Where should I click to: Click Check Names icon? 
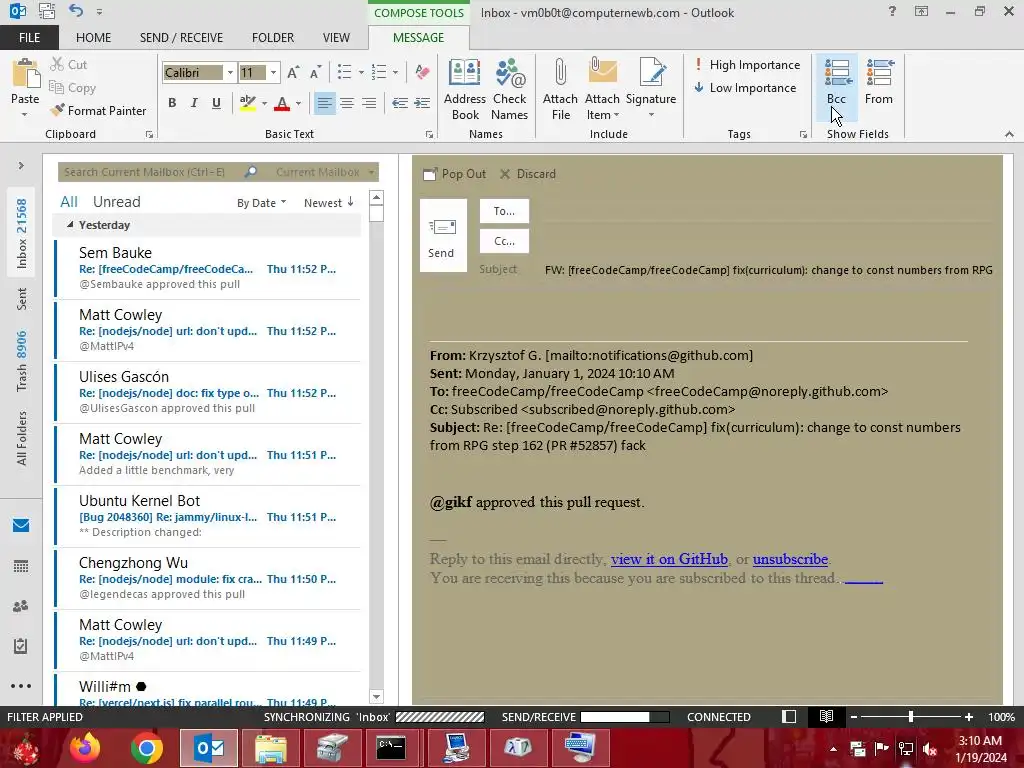pos(509,89)
